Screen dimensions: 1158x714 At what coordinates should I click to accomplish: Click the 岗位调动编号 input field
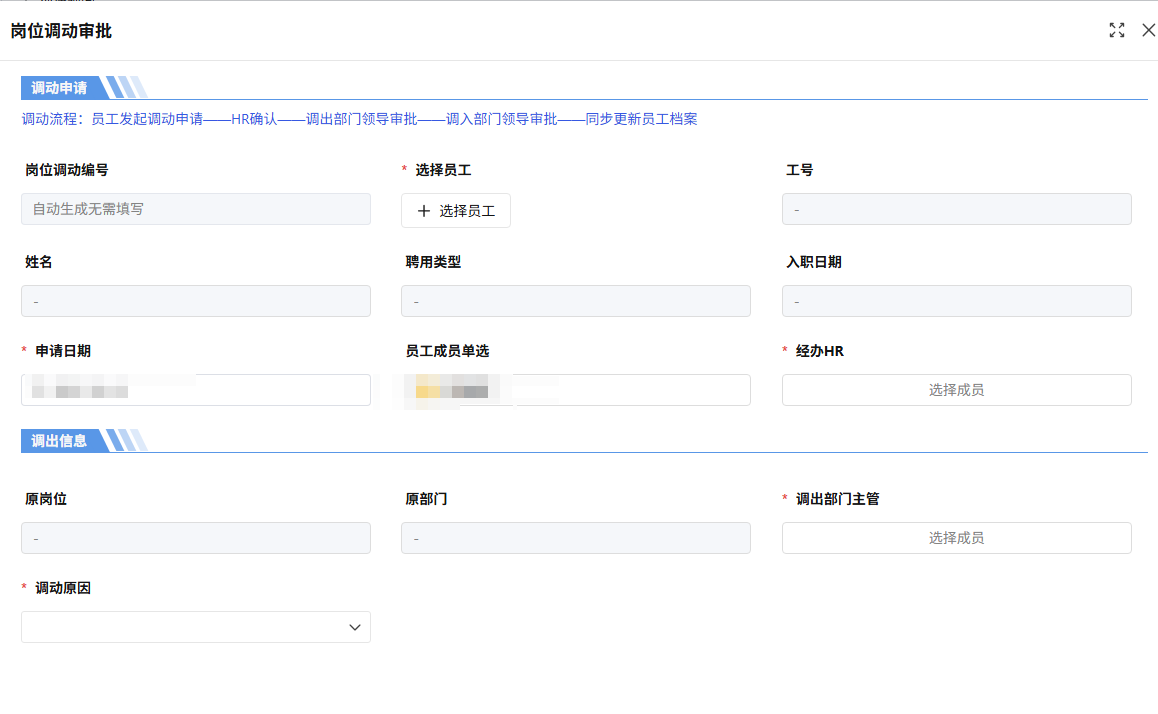pos(195,209)
